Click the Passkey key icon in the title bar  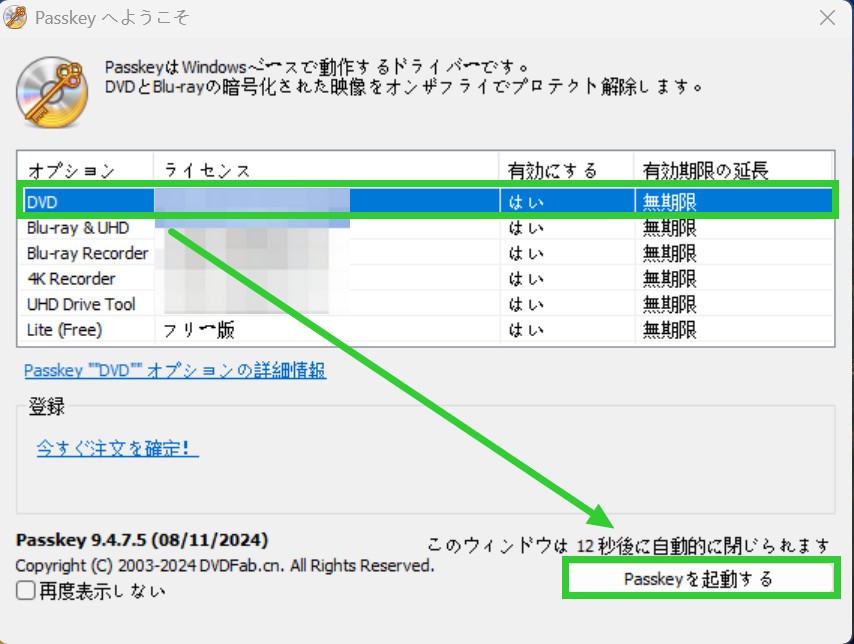point(15,17)
